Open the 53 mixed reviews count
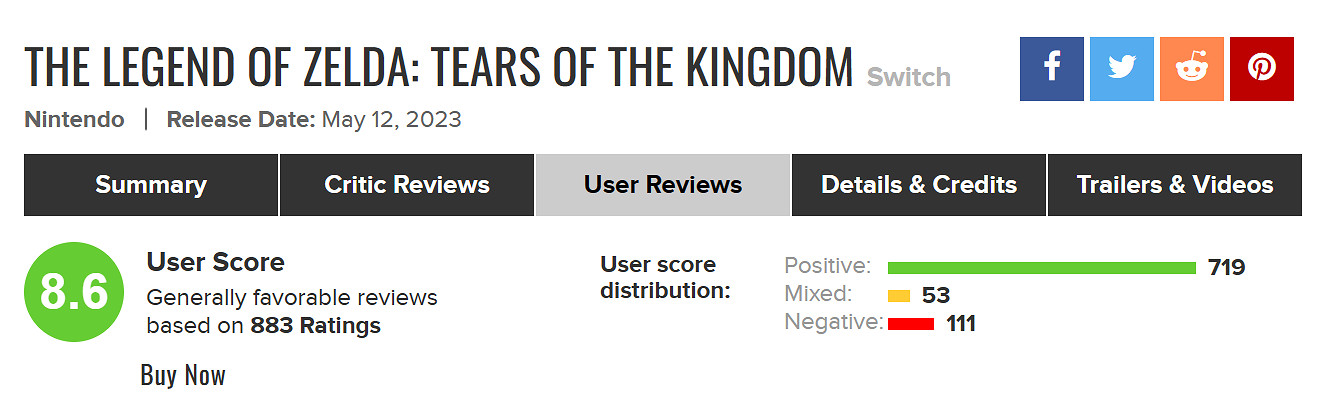1320x410 pixels. [x=936, y=295]
